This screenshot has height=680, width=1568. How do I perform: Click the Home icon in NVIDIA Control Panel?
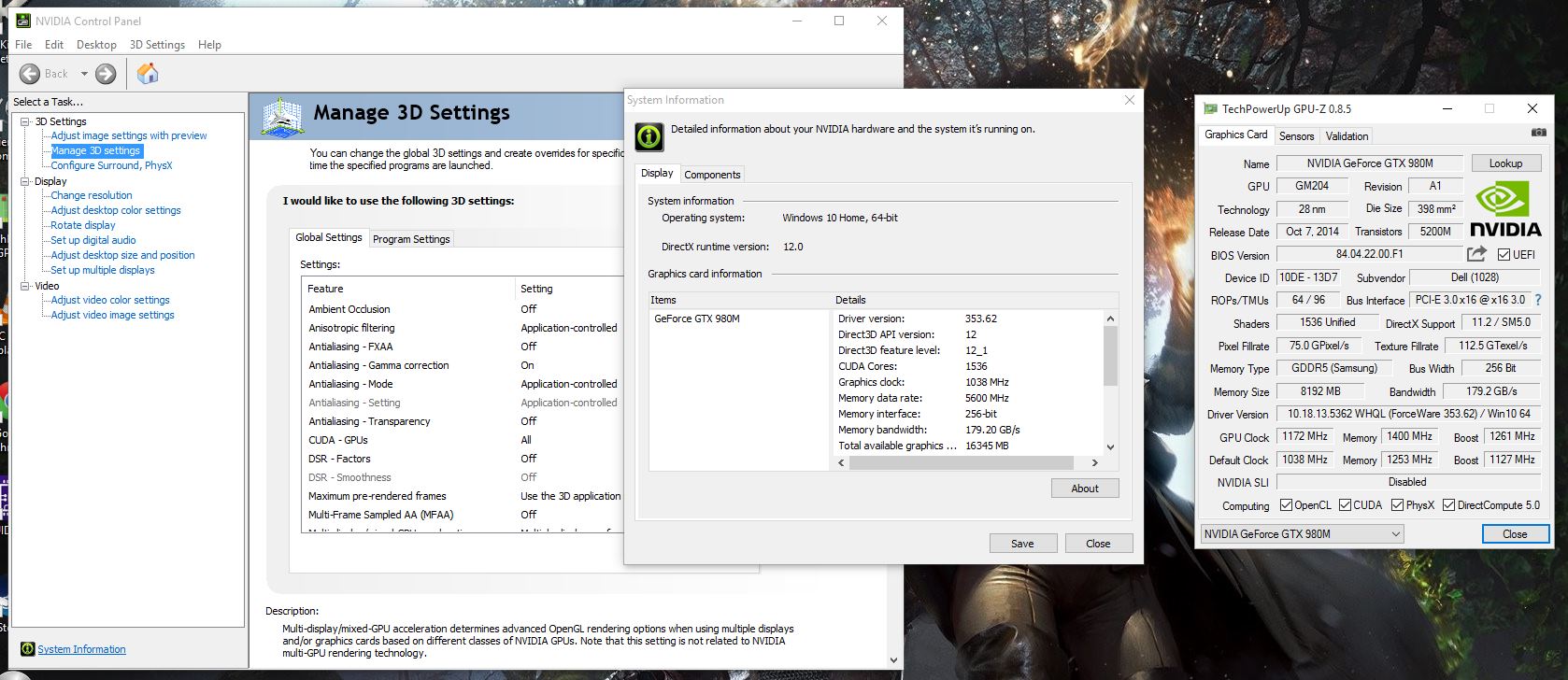[148, 73]
